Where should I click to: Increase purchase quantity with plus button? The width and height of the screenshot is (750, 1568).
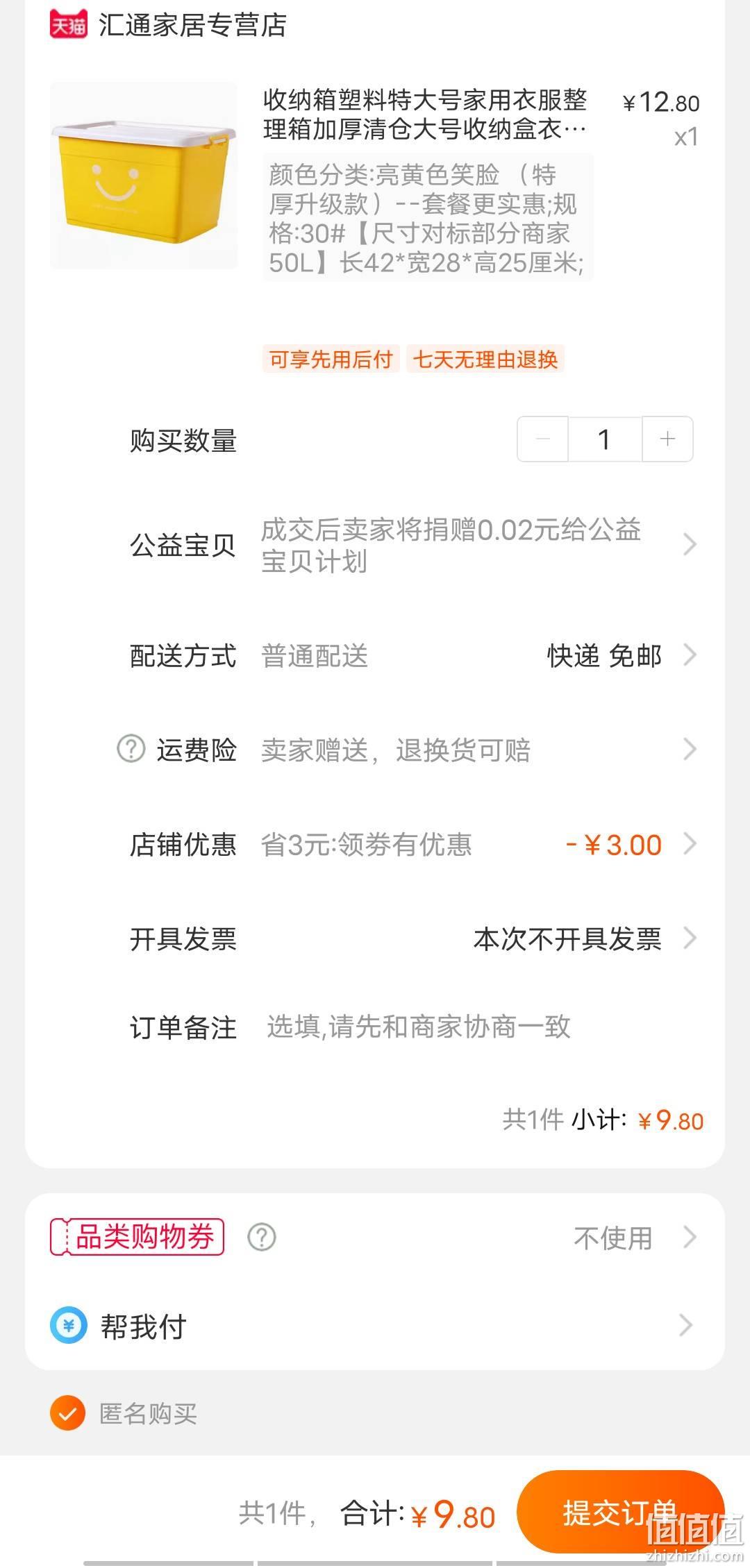click(667, 439)
